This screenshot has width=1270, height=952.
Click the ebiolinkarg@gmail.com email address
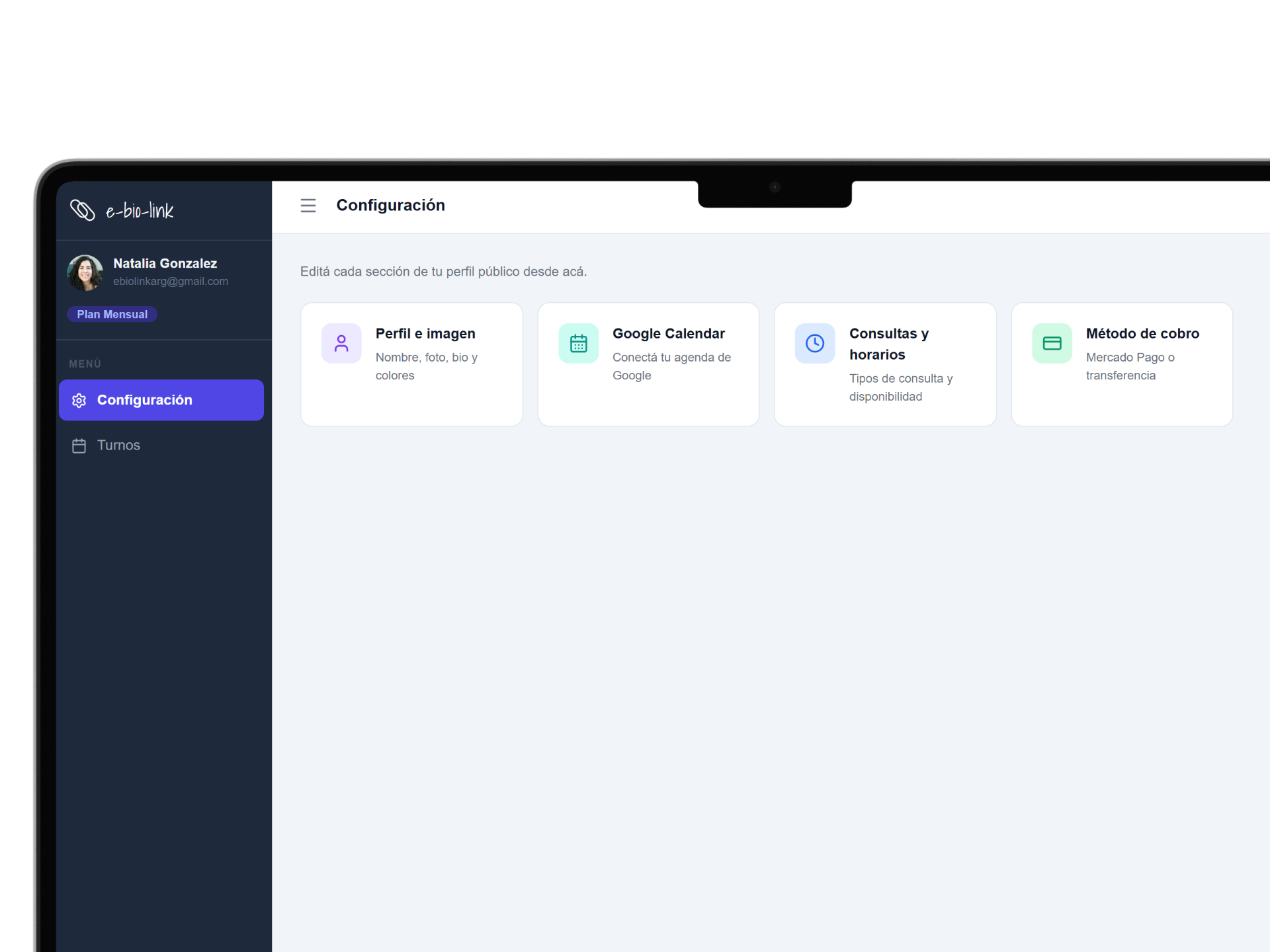[170, 281]
